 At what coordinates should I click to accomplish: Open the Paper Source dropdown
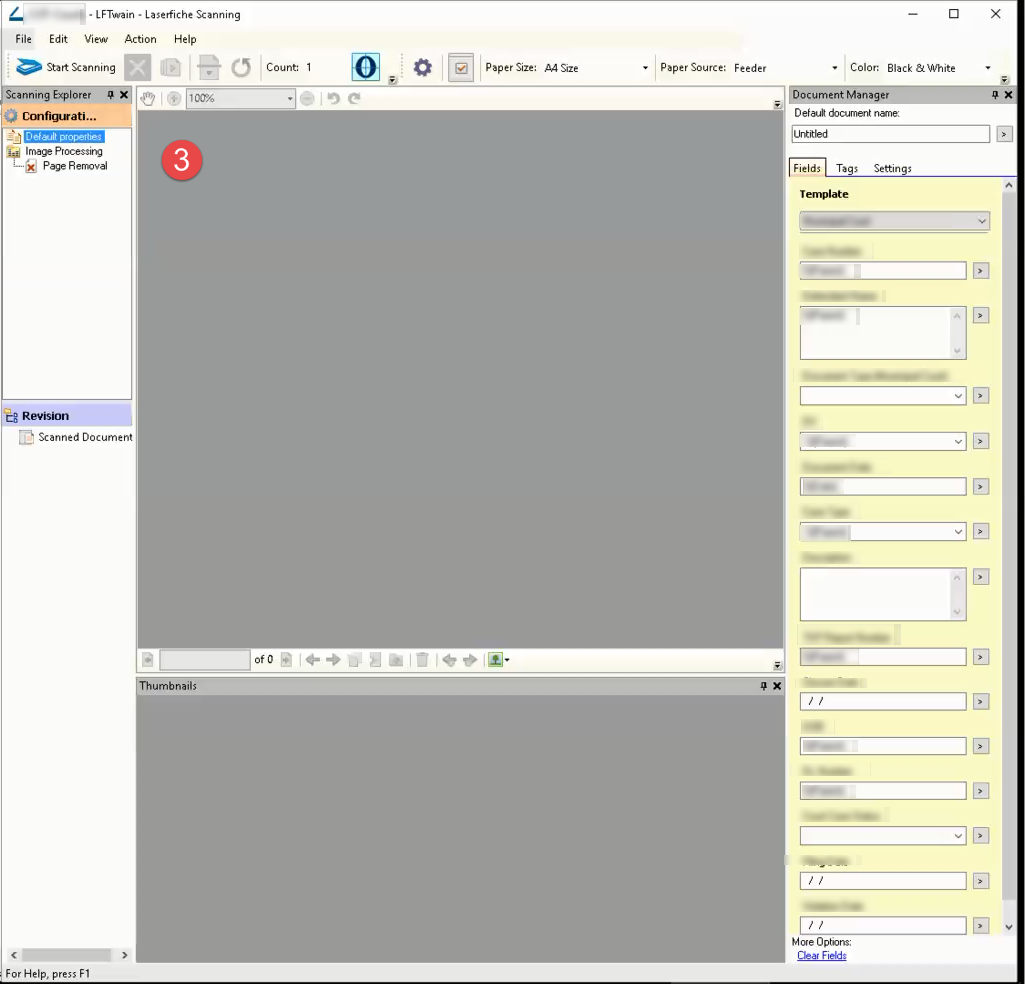835,68
